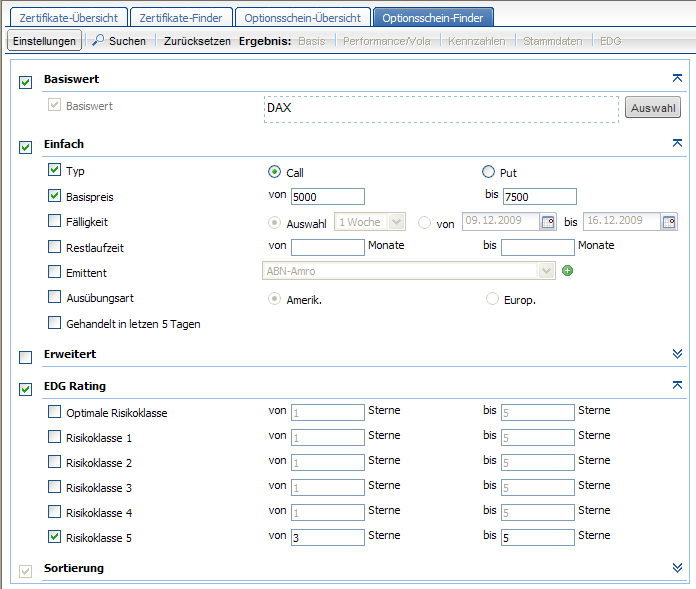Enable the Fälligkeit checkbox
696x589 pixels.
[x=54, y=221]
